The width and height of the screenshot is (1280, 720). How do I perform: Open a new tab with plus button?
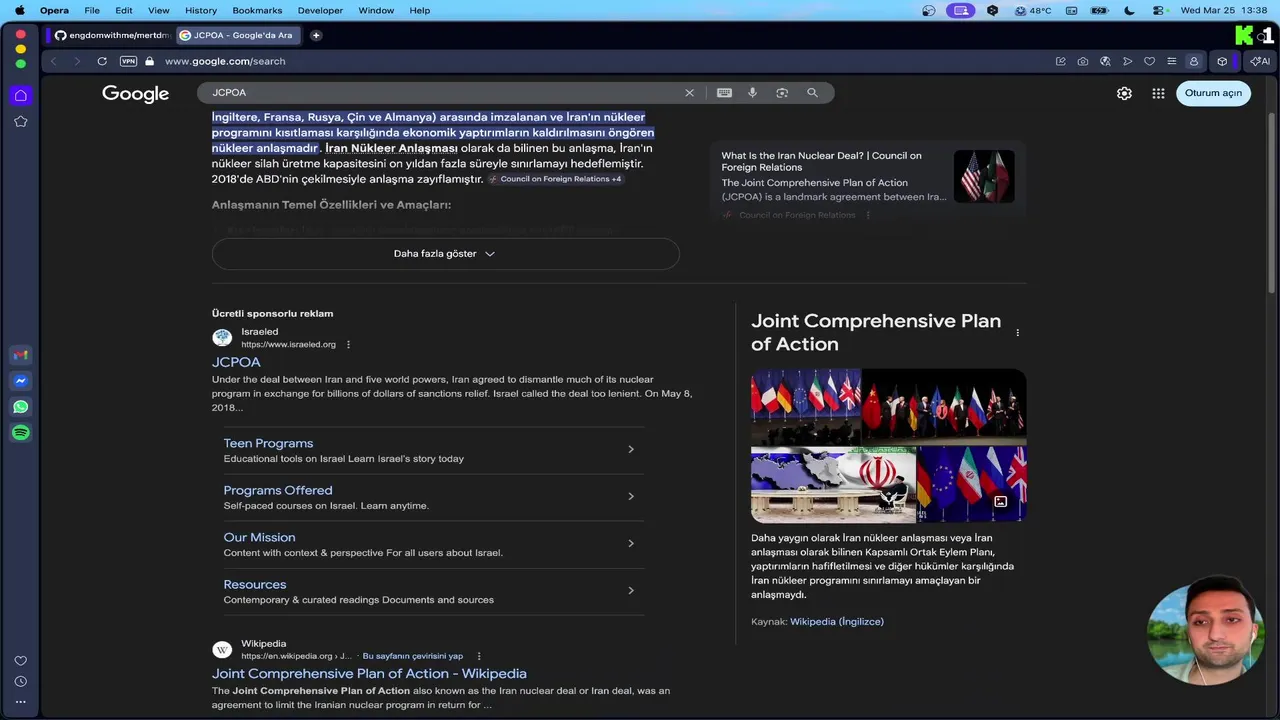(x=316, y=35)
